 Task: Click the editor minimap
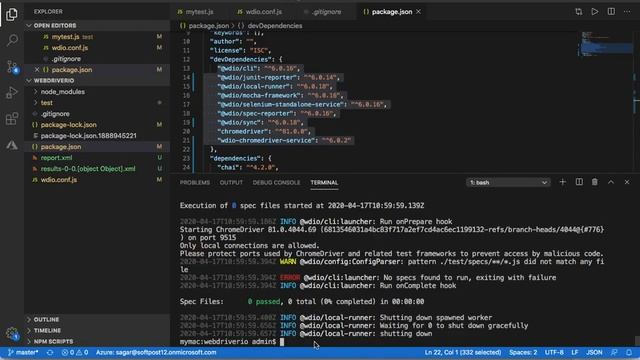[606, 44]
